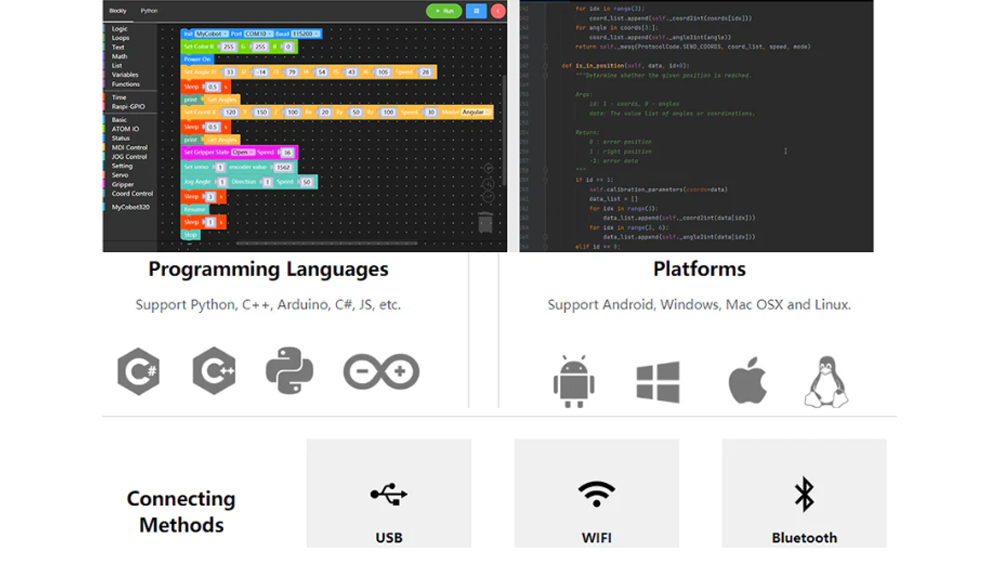The width and height of the screenshot is (1000, 564).
Task: Select the MyCobot320 toolbox category
Action: tap(130, 207)
